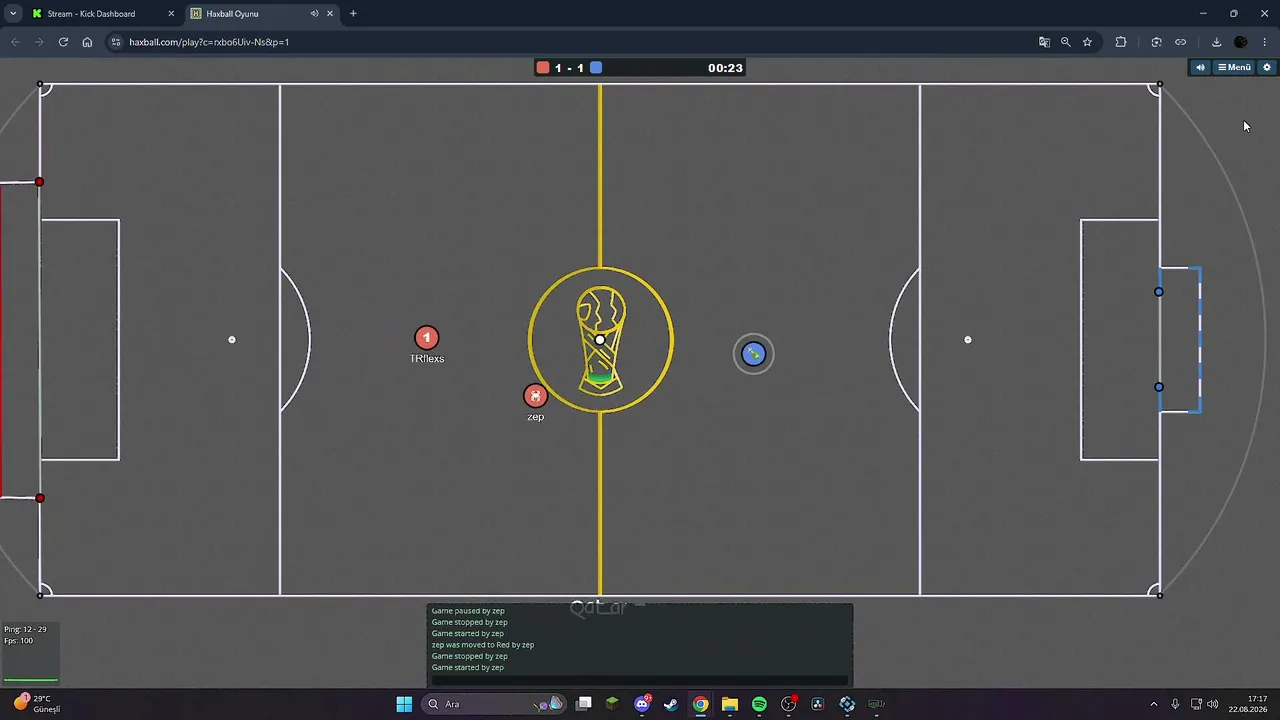The width and height of the screenshot is (1280, 720).
Task: Open OBS Studio from the taskbar
Action: point(789,704)
